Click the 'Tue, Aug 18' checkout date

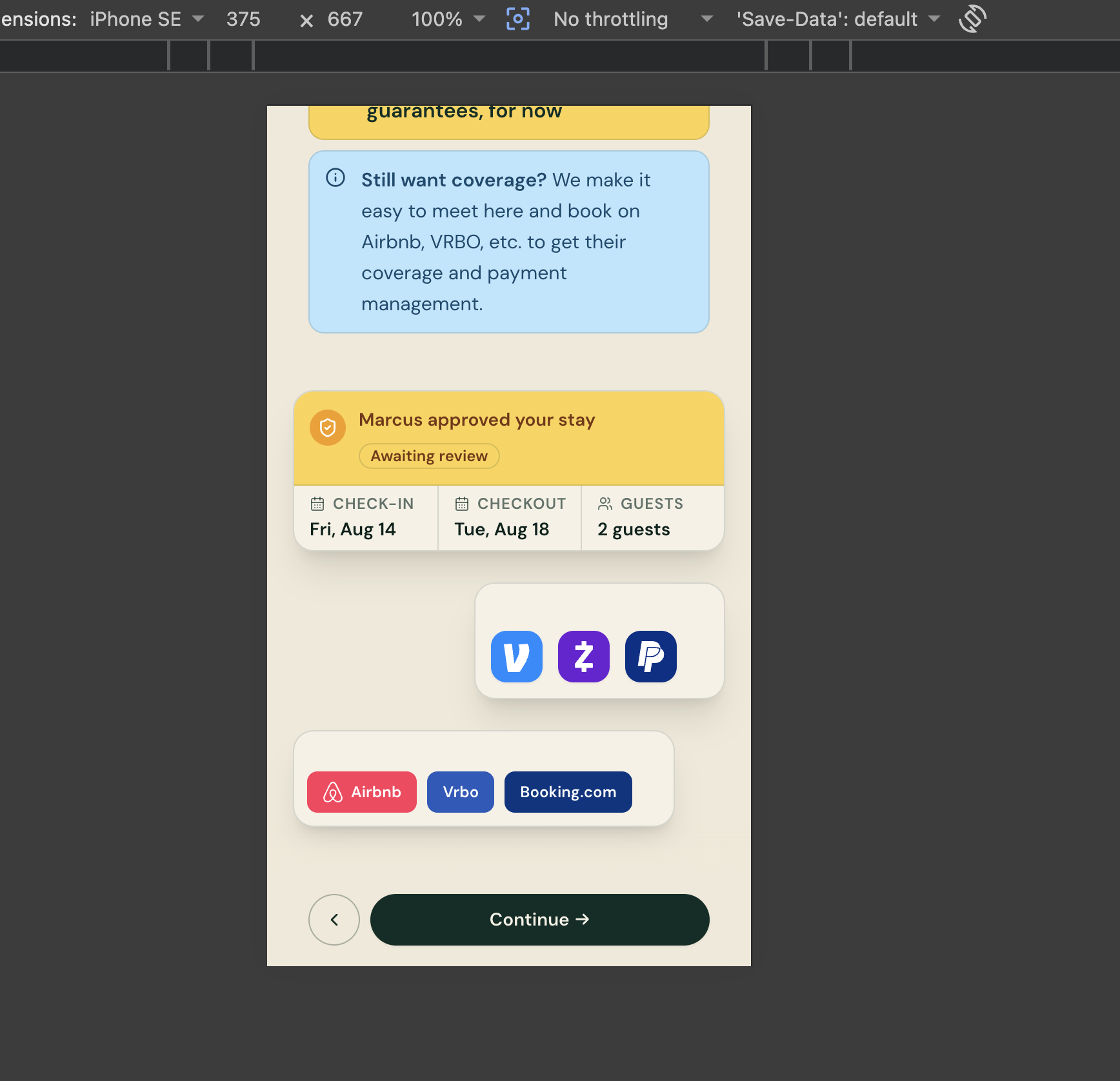pos(502,530)
